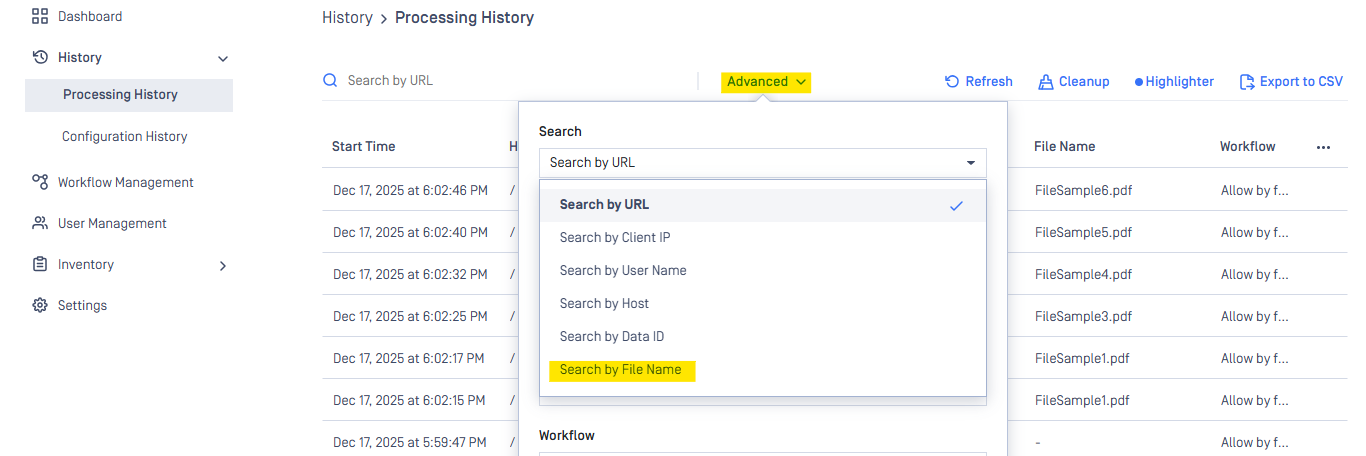Click the History clock icon in sidebar
Screen dimensions: 1366x456
(x=40, y=57)
